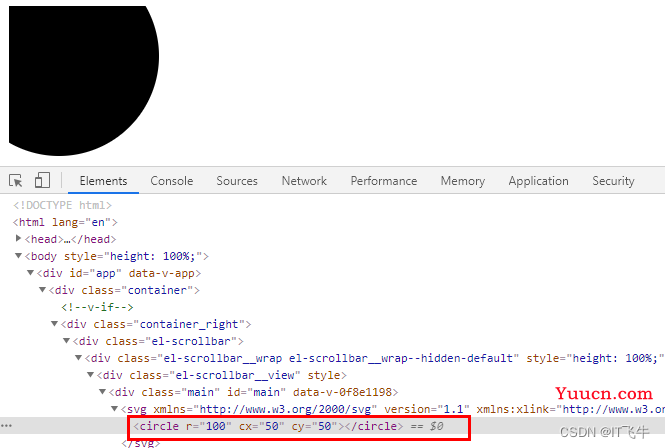This screenshot has height=448, width=665.
Task: Switch to the Network tab
Action: coord(304,181)
